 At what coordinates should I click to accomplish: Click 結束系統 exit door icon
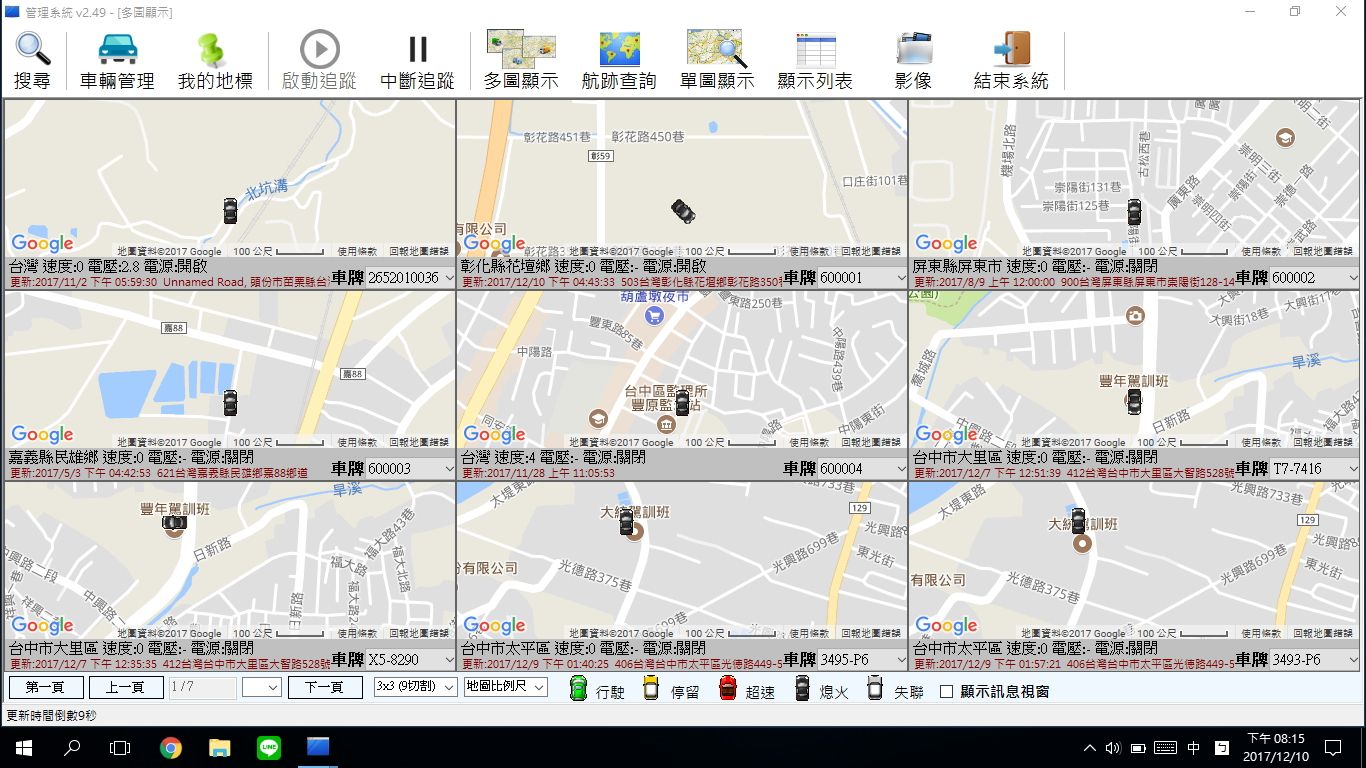coord(1011,50)
